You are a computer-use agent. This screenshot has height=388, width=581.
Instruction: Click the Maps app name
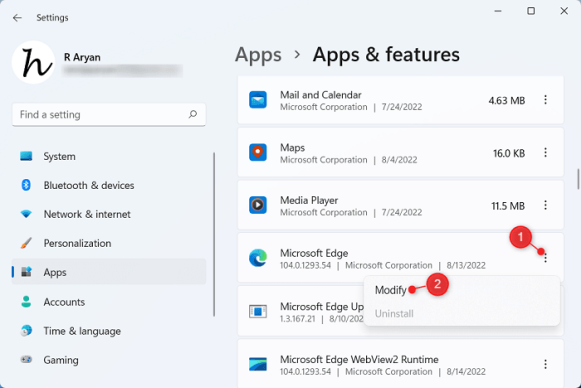292,147
